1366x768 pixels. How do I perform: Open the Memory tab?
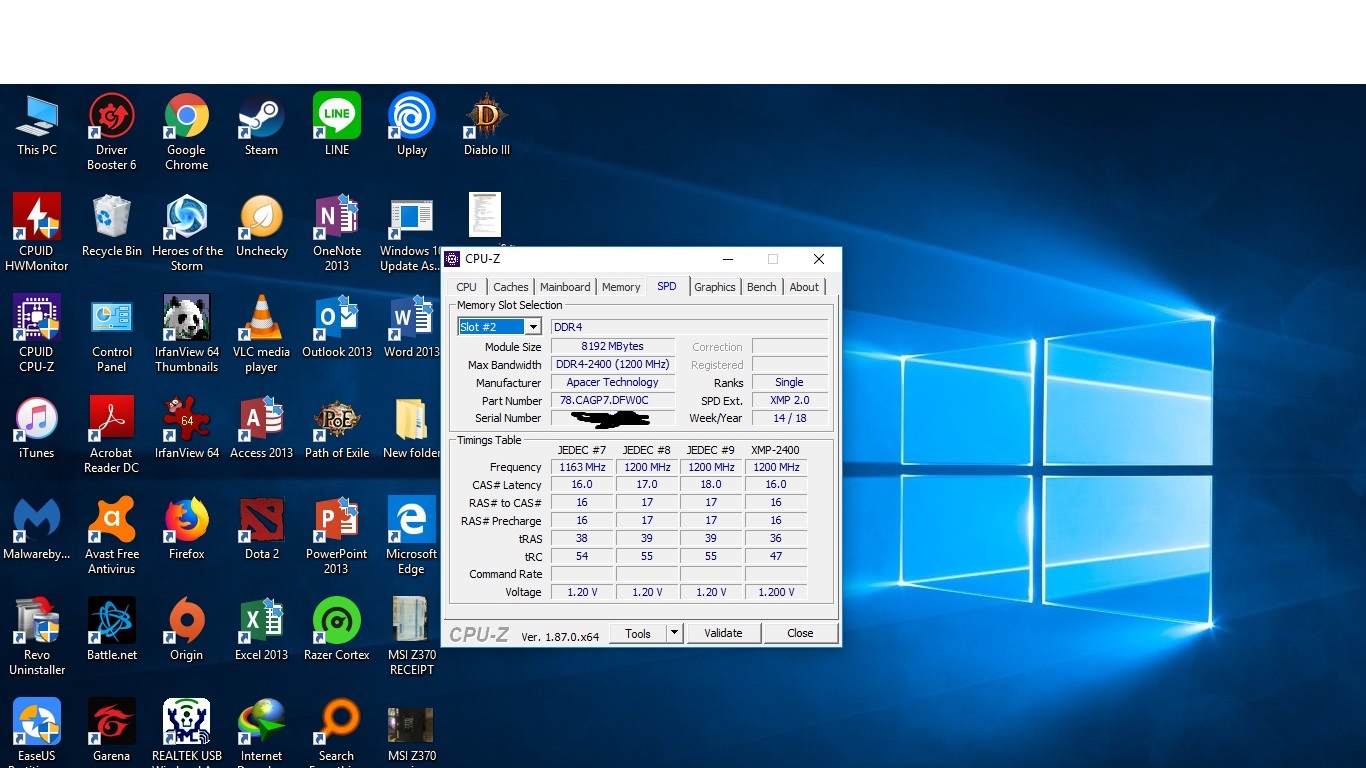click(621, 287)
